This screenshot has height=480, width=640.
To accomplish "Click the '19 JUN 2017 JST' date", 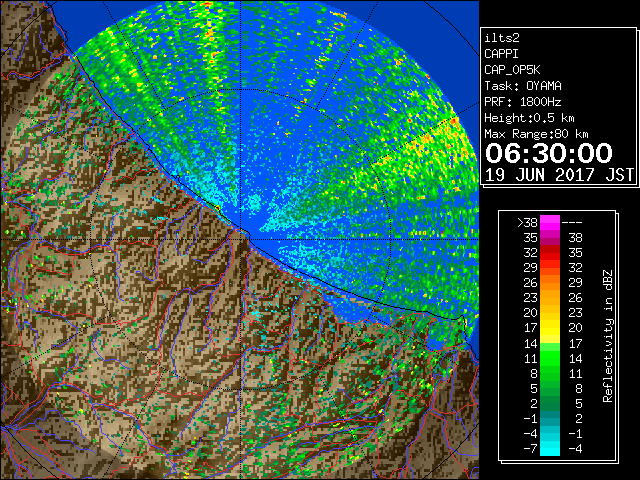I will pos(559,175).
